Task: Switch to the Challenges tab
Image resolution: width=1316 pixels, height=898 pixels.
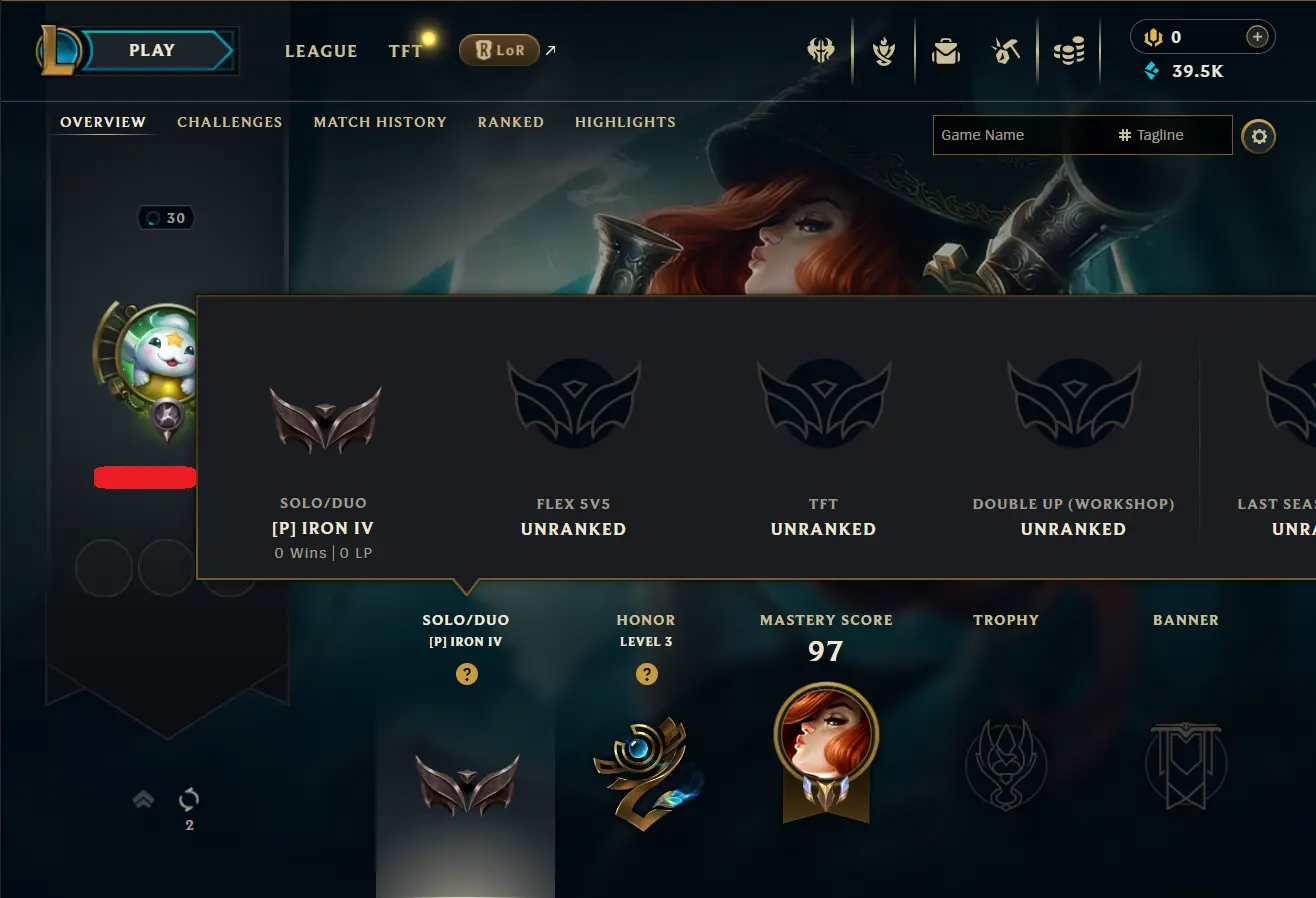Action: tap(230, 122)
